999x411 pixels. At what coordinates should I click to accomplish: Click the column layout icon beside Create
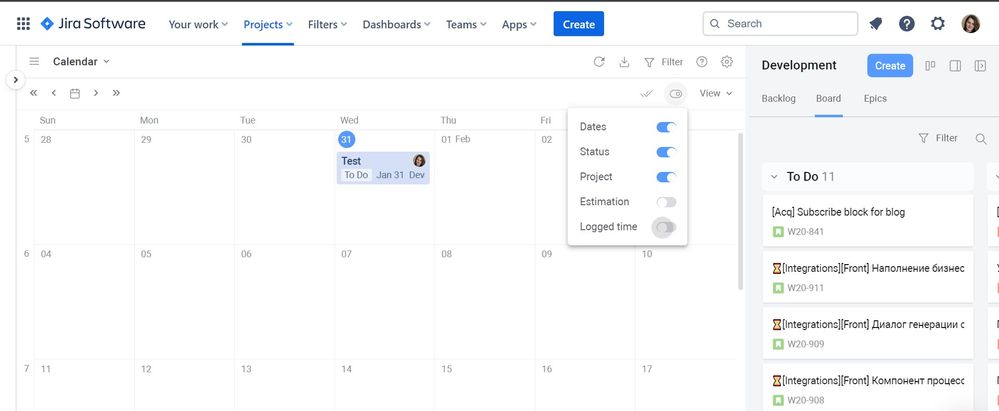(930, 66)
